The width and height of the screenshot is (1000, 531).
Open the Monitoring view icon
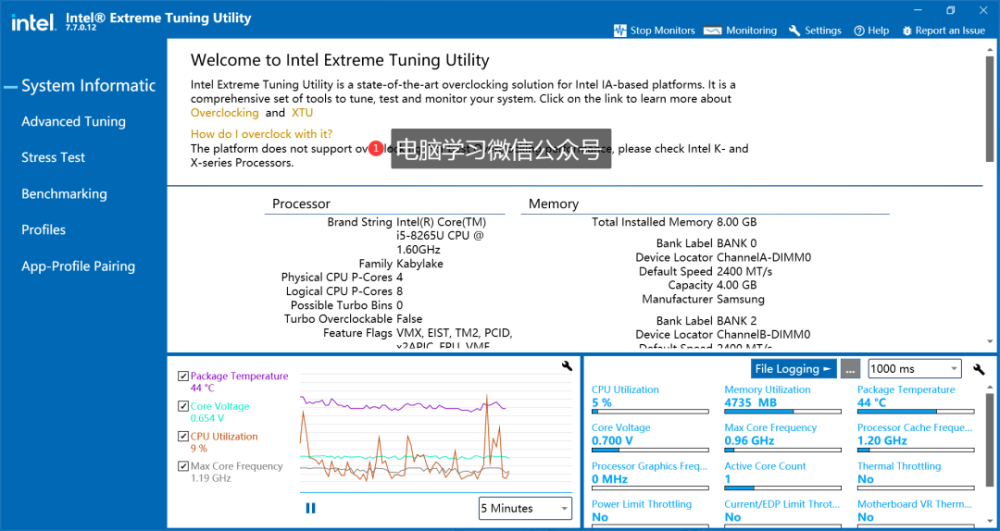click(712, 31)
